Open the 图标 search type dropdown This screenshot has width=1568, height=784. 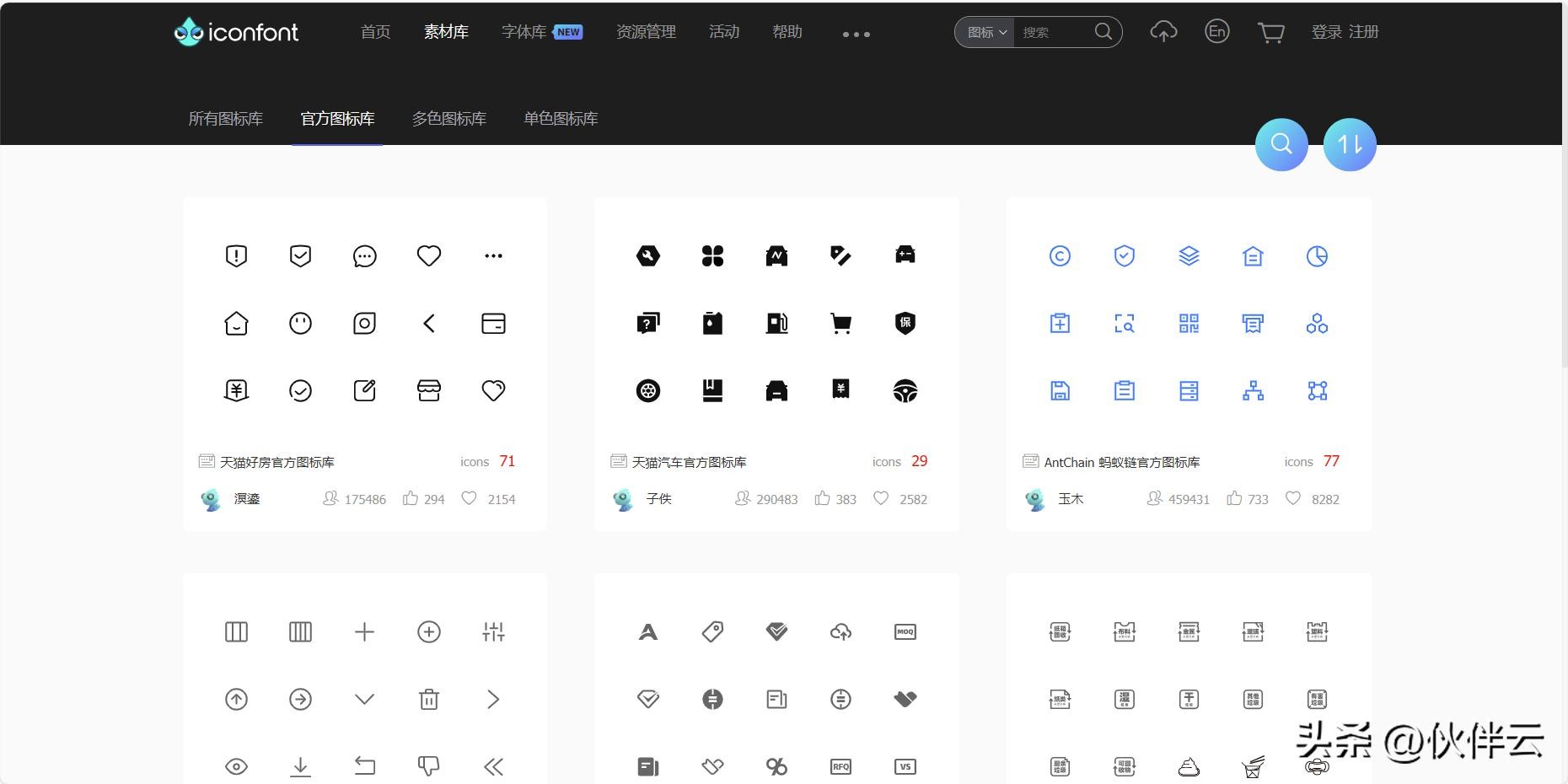click(985, 32)
